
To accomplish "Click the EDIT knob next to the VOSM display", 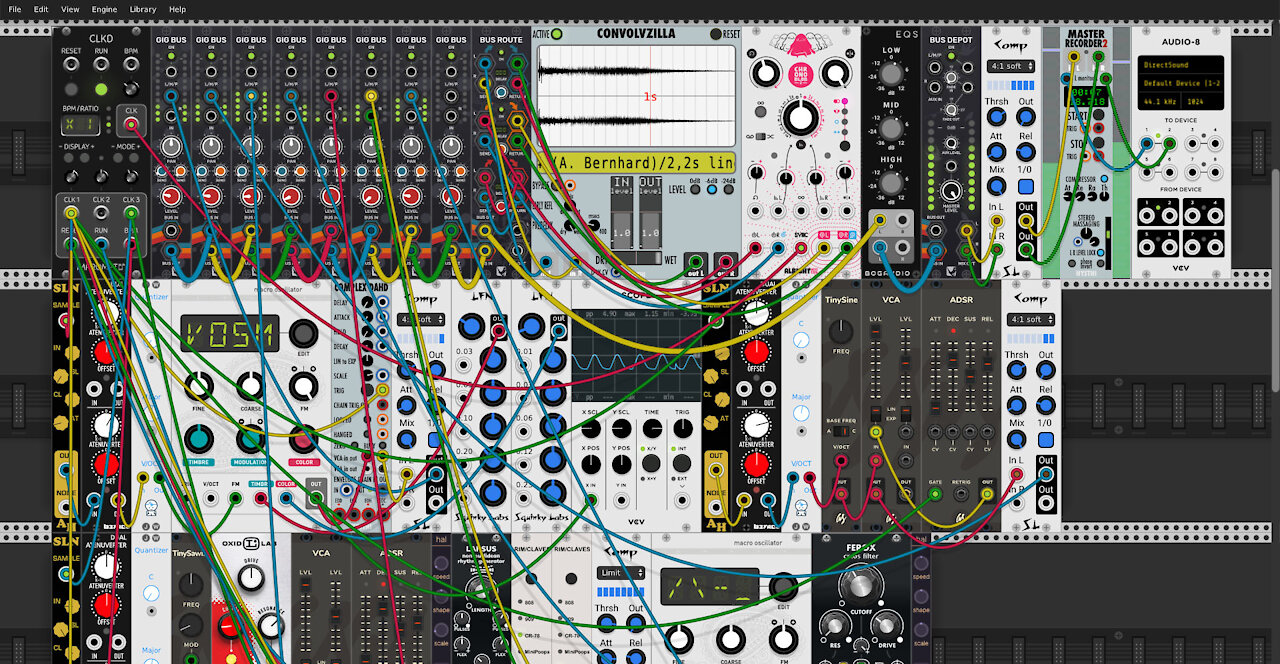I will pyautogui.click(x=303, y=335).
